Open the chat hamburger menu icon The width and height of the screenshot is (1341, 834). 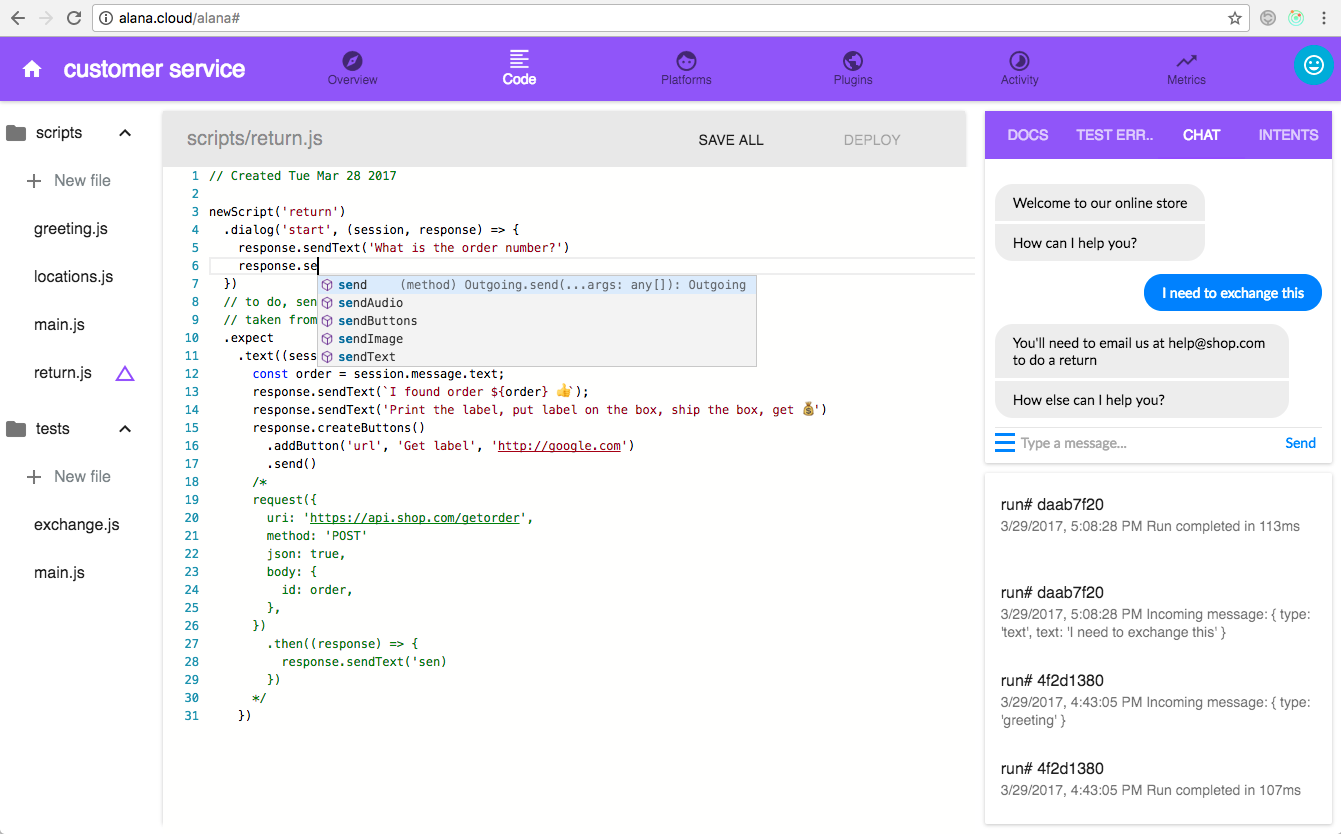[1005, 443]
